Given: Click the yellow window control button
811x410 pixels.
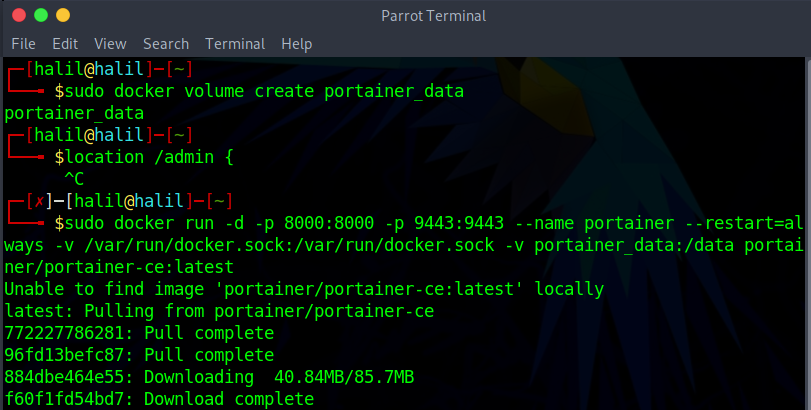Looking at the screenshot, I should (63, 16).
